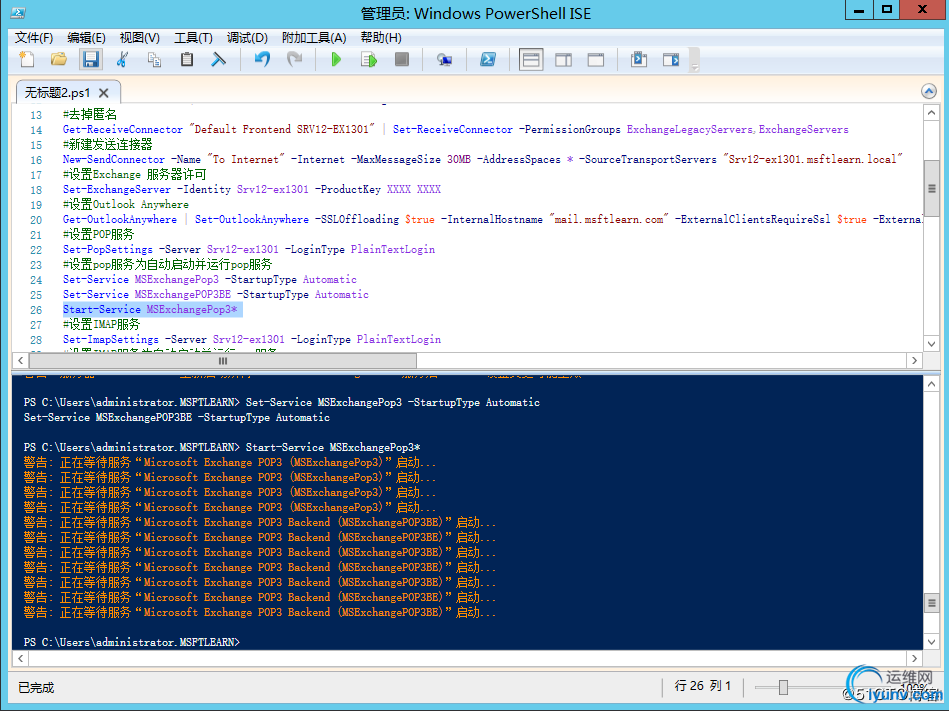Open toolbar overflow options arrow
Image resolution: width=949 pixels, height=711 pixels.
click(695, 67)
